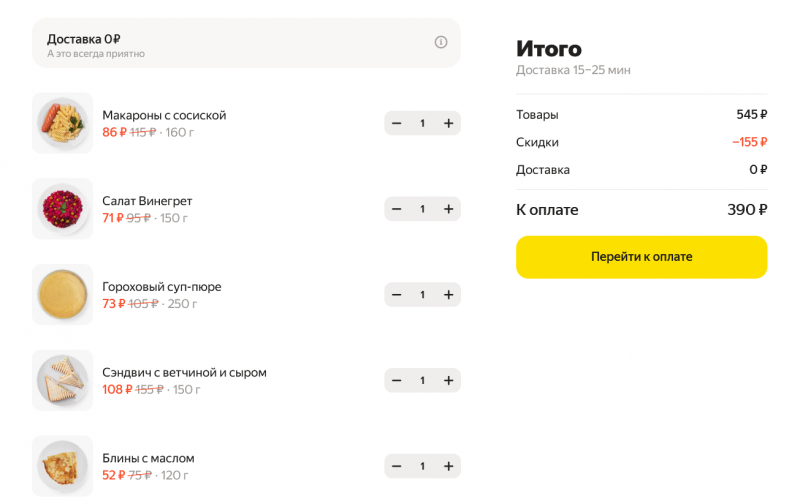Open the sandwich product thumbnail
Viewport: 800px width, 504px height.
pos(63,380)
